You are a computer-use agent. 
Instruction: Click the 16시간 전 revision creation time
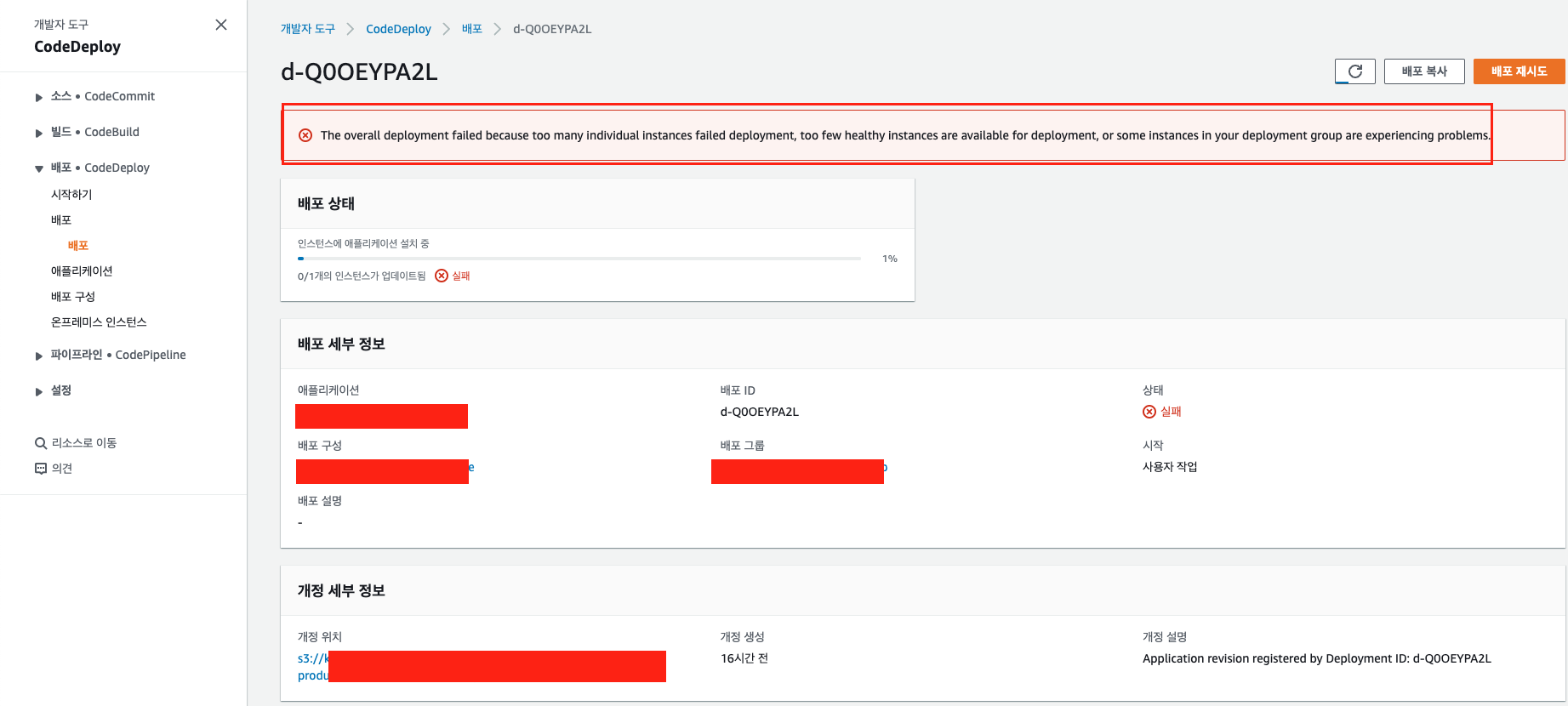[744, 658]
